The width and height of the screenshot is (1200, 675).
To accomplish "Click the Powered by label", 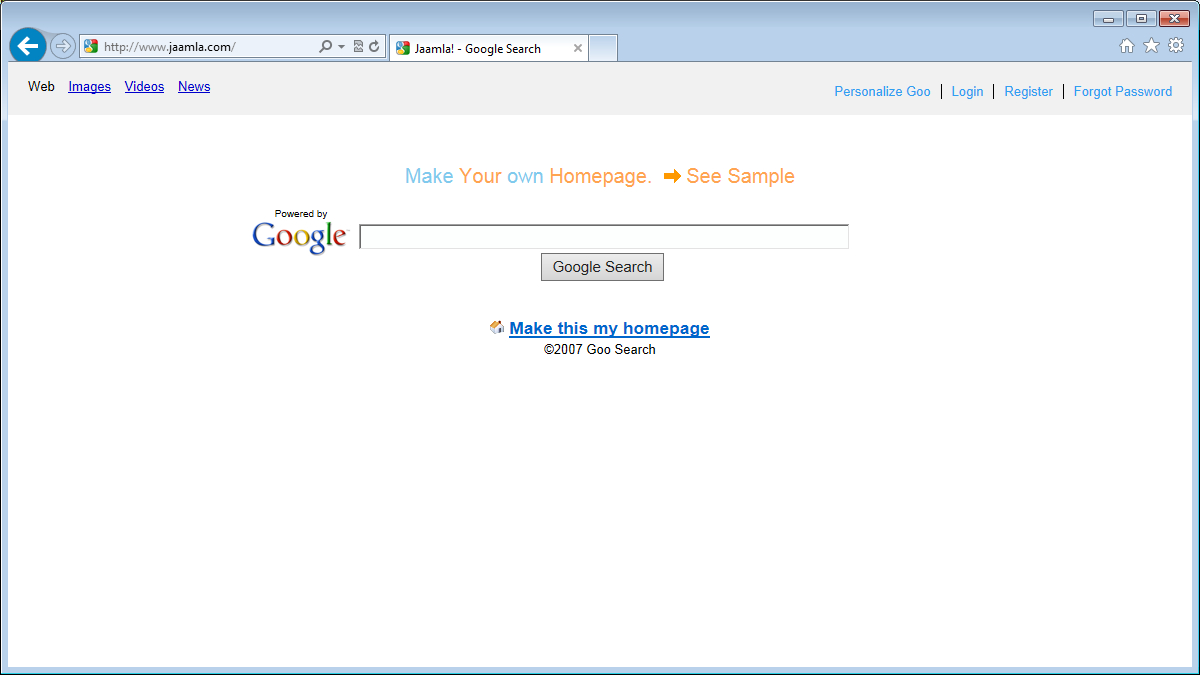I will pyautogui.click(x=301, y=214).
